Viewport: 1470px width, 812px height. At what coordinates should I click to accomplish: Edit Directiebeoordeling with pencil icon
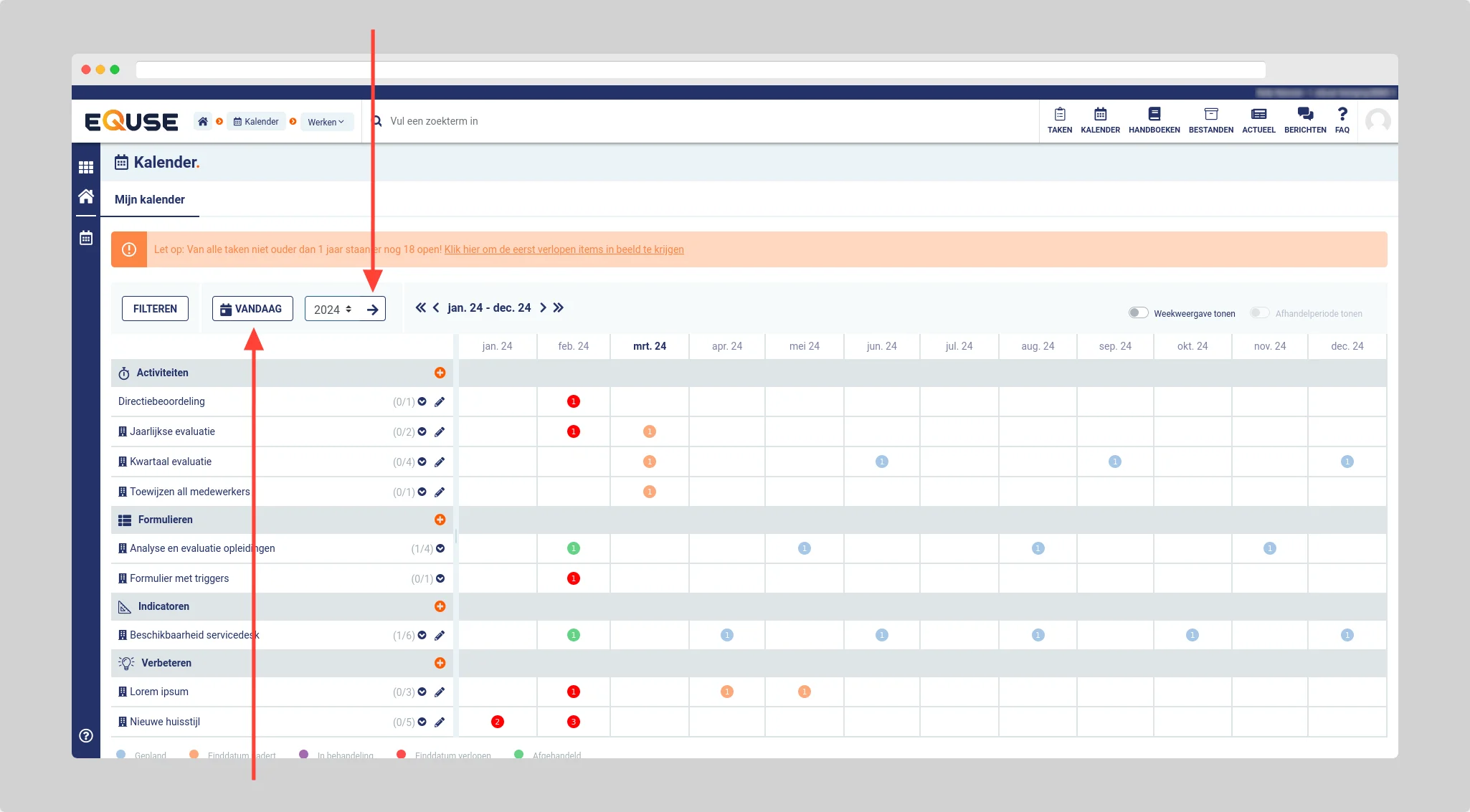pyautogui.click(x=440, y=402)
